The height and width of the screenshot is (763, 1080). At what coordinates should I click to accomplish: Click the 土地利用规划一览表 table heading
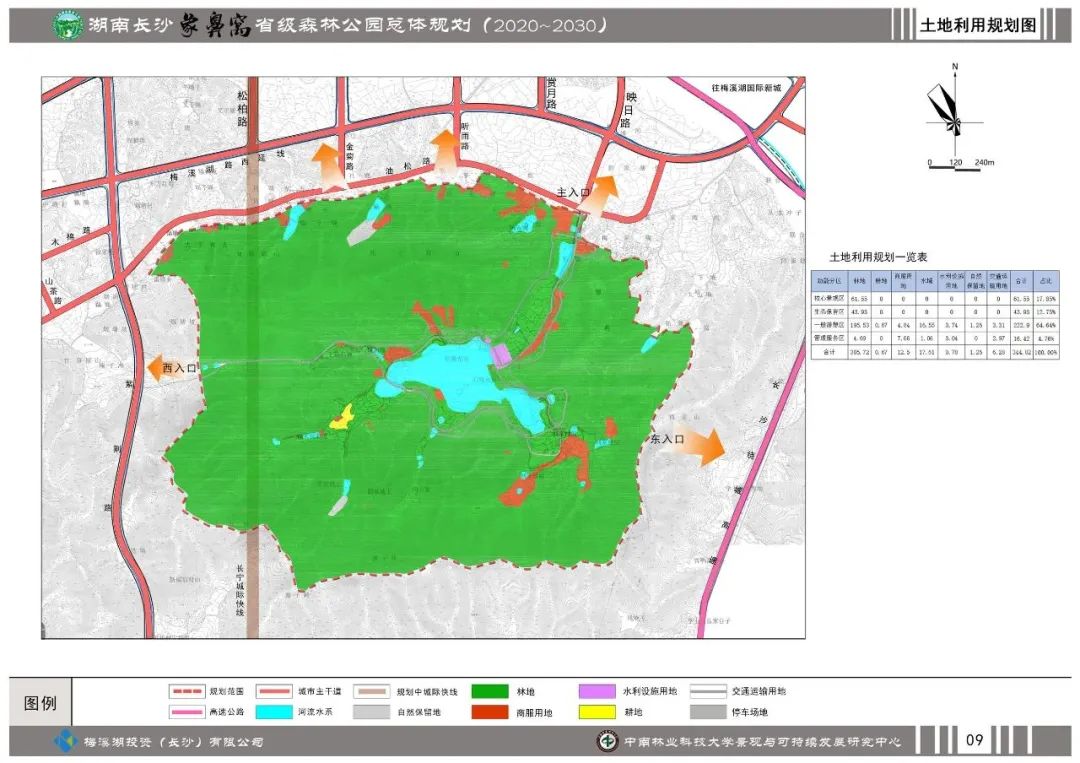pyautogui.click(x=871, y=258)
